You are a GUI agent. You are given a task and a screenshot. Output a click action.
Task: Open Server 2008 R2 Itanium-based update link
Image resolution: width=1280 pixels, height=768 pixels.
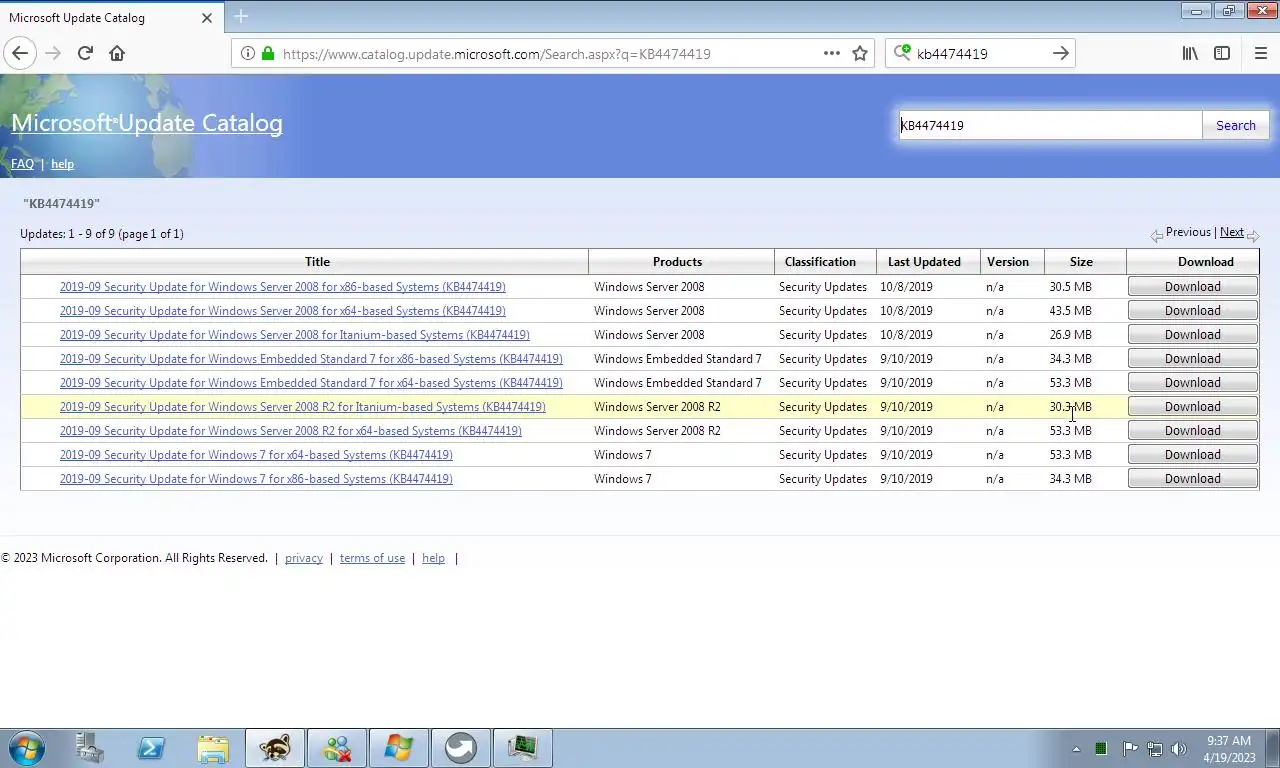(x=302, y=407)
